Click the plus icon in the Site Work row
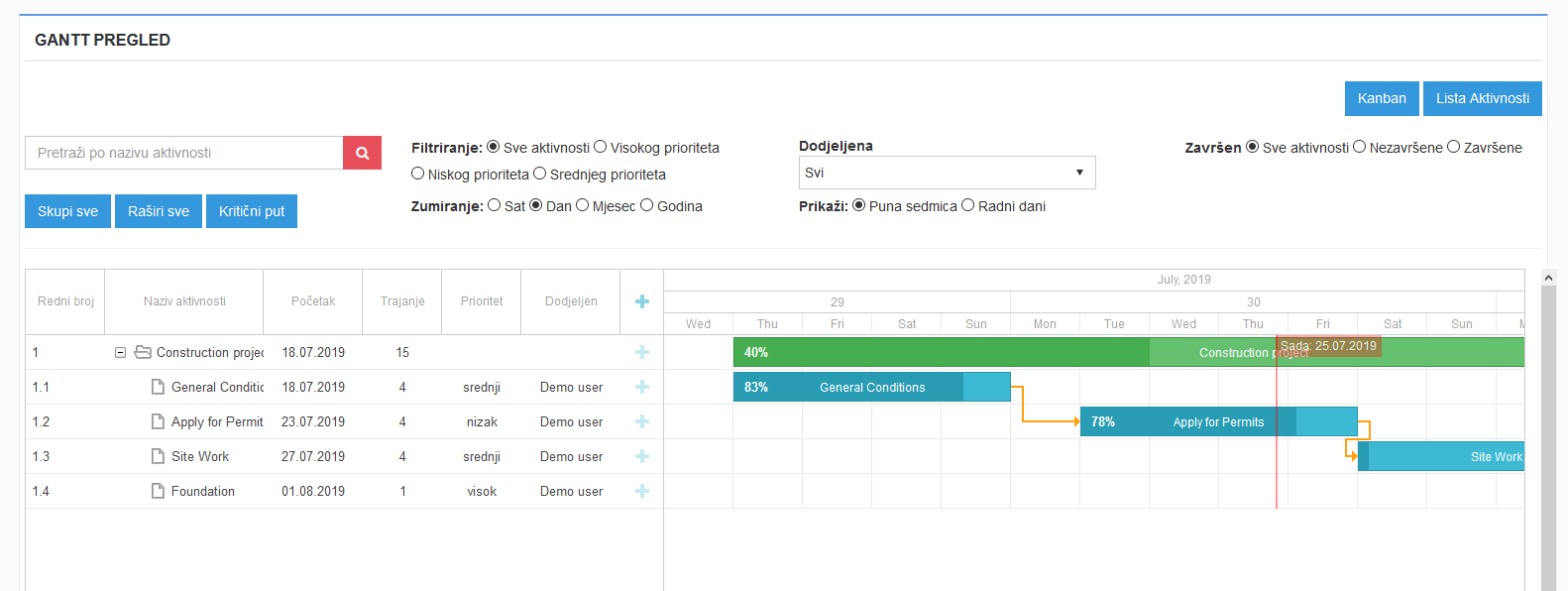Image resolution: width=1568 pixels, height=591 pixels. 642,456
